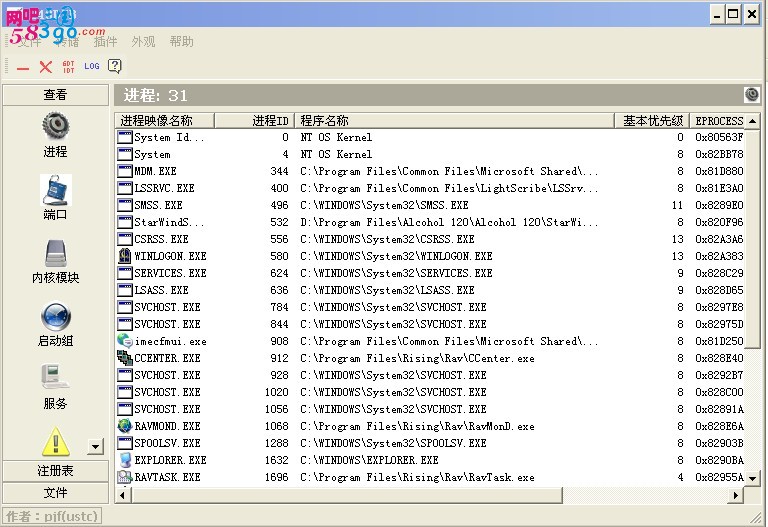Click the 进程: 31 header label
This screenshot has width=768, height=527.
pyautogui.click(x=155, y=95)
